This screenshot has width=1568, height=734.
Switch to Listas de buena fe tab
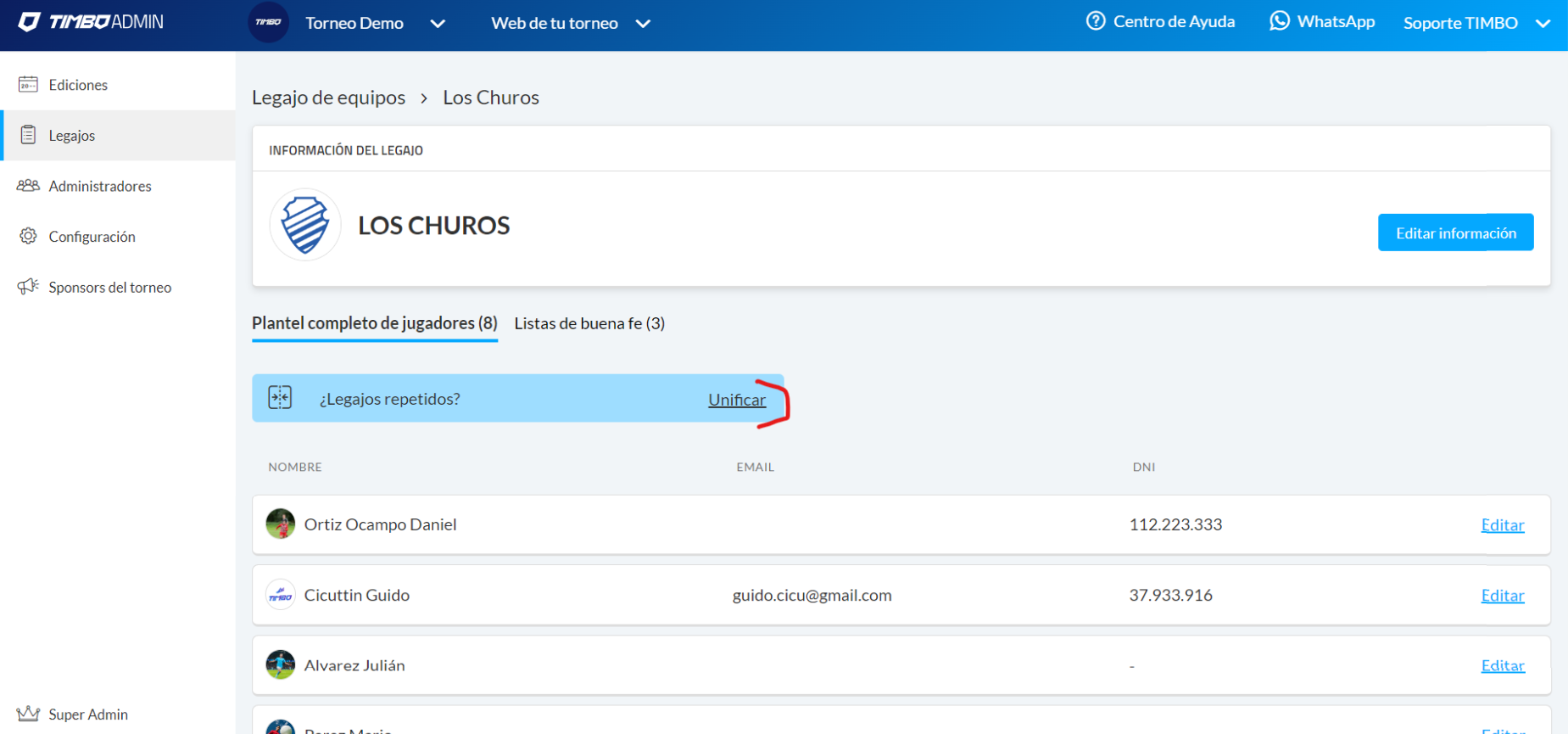[589, 323]
